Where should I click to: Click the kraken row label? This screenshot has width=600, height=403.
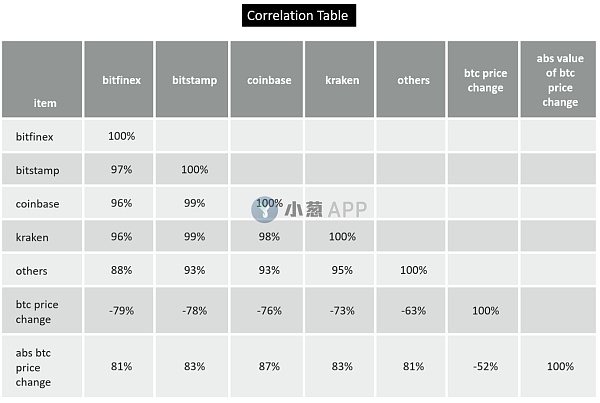pyautogui.click(x=33, y=237)
